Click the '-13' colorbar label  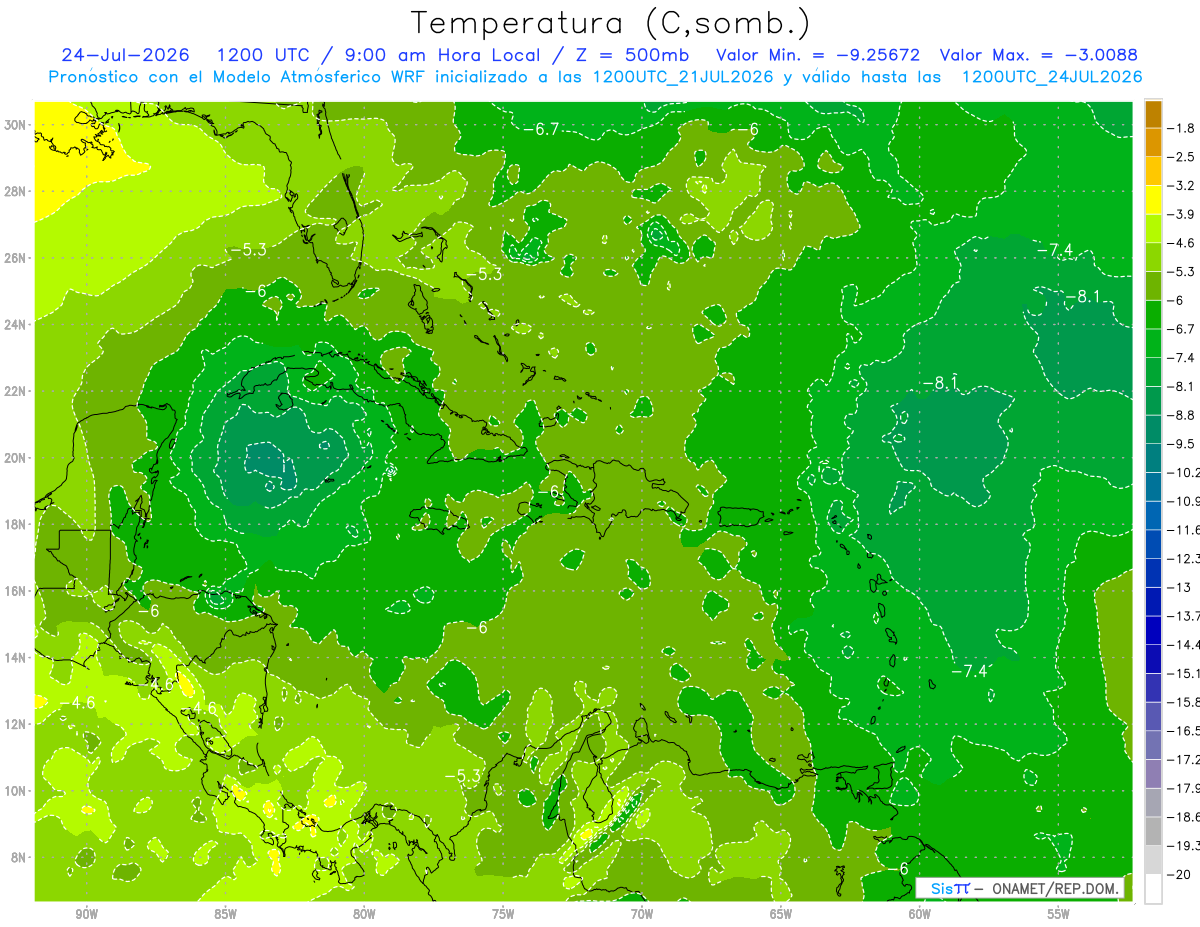[1179, 587]
